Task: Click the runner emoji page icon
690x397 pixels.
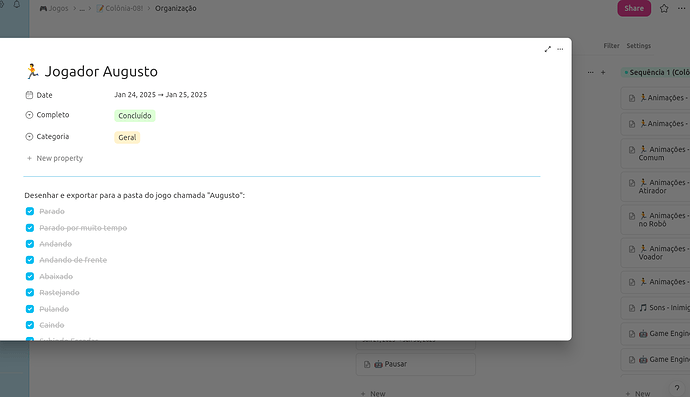Action: click(x=32, y=71)
